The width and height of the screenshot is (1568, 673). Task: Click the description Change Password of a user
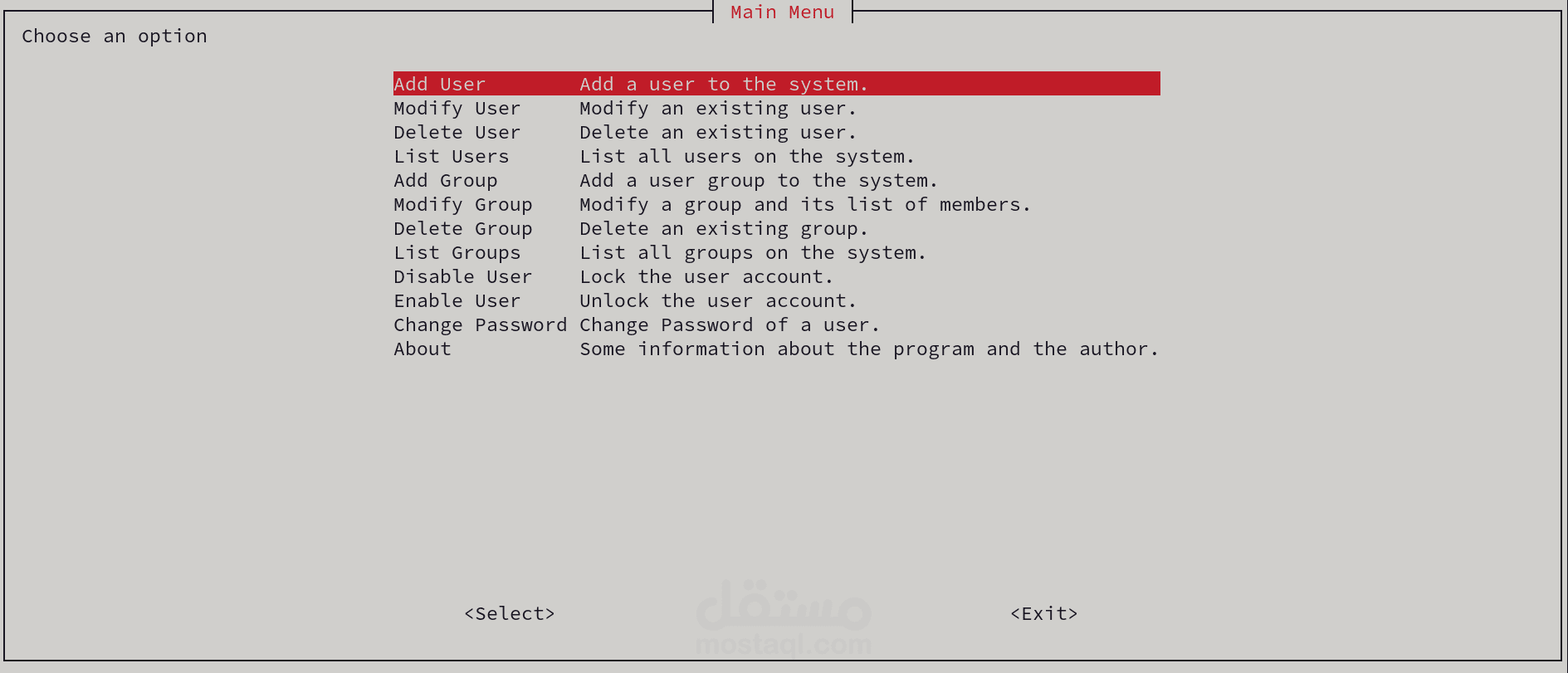730,324
